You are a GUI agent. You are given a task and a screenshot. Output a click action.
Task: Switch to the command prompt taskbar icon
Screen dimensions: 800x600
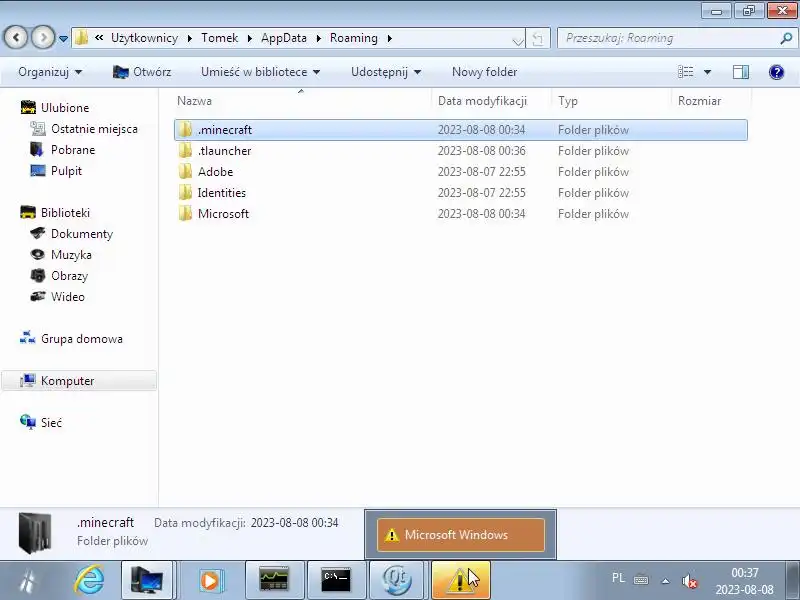click(x=337, y=581)
